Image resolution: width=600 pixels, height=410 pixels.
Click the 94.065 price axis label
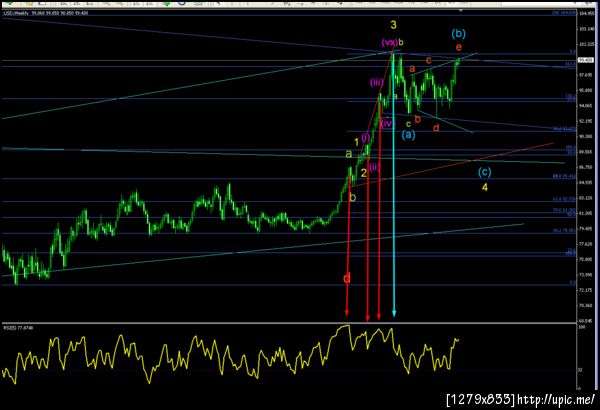point(586,106)
